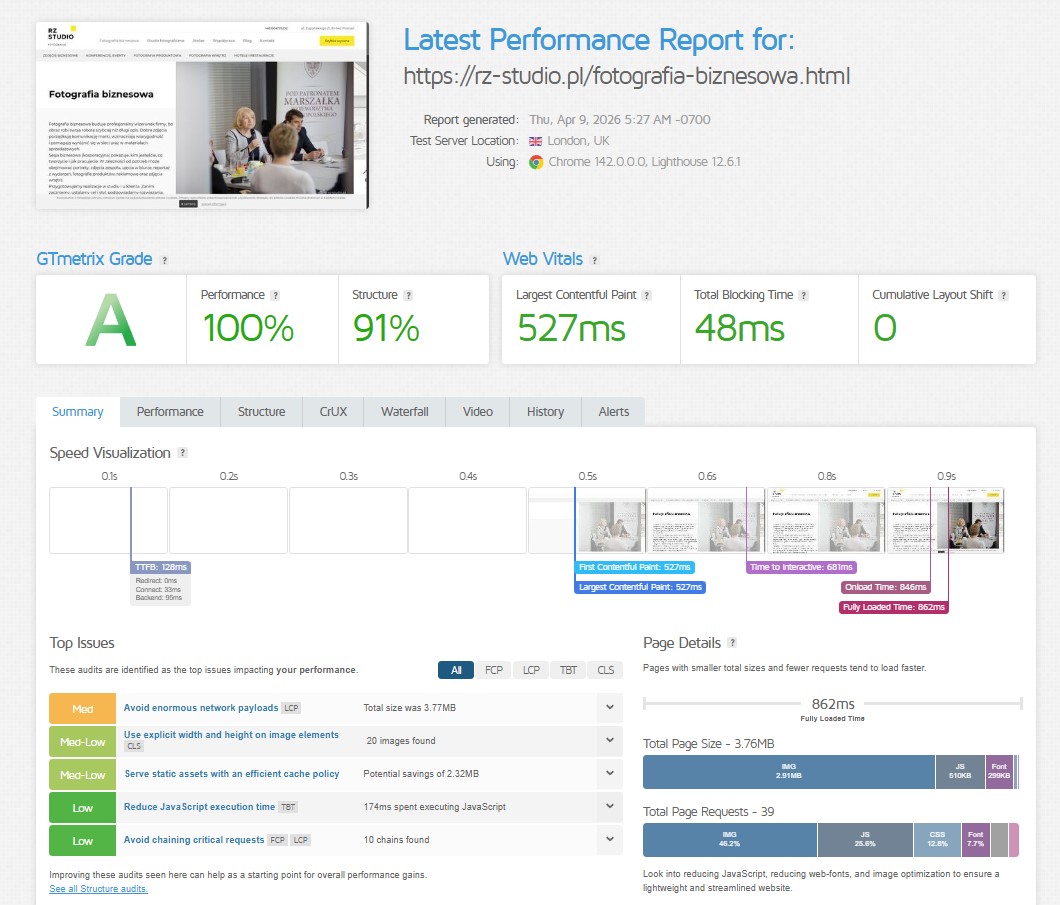Switch to the Waterfall tab
This screenshot has width=1060, height=905.
pos(404,412)
